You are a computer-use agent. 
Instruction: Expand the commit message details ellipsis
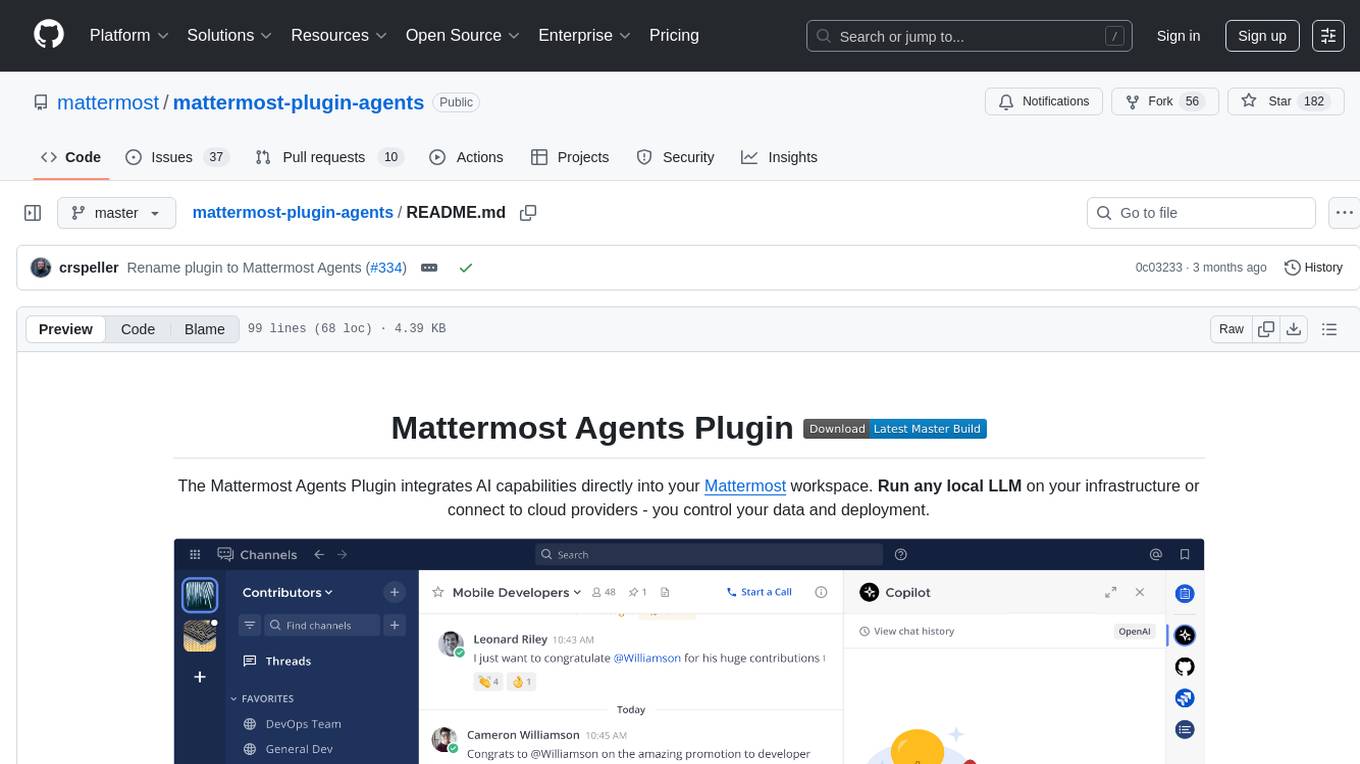429,268
